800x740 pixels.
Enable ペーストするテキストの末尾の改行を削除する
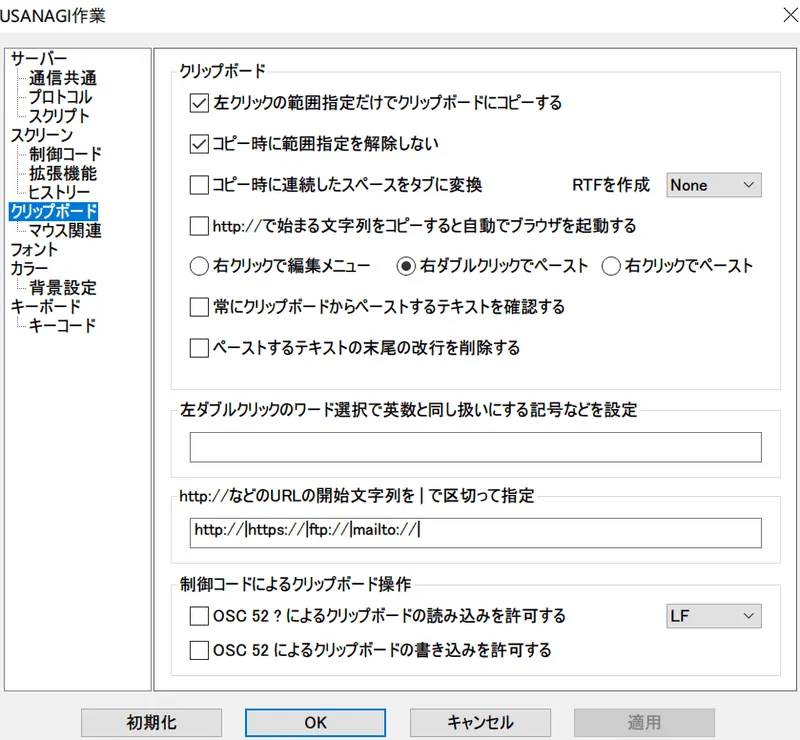(x=199, y=348)
